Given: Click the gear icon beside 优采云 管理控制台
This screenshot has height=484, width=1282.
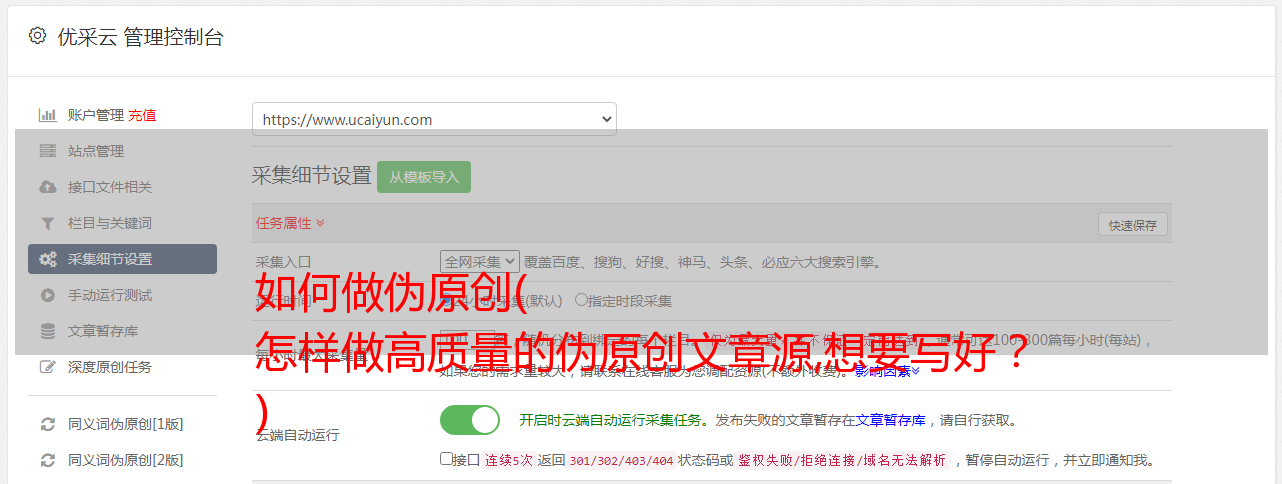Looking at the screenshot, I should pyautogui.click(x=37, y=36).
